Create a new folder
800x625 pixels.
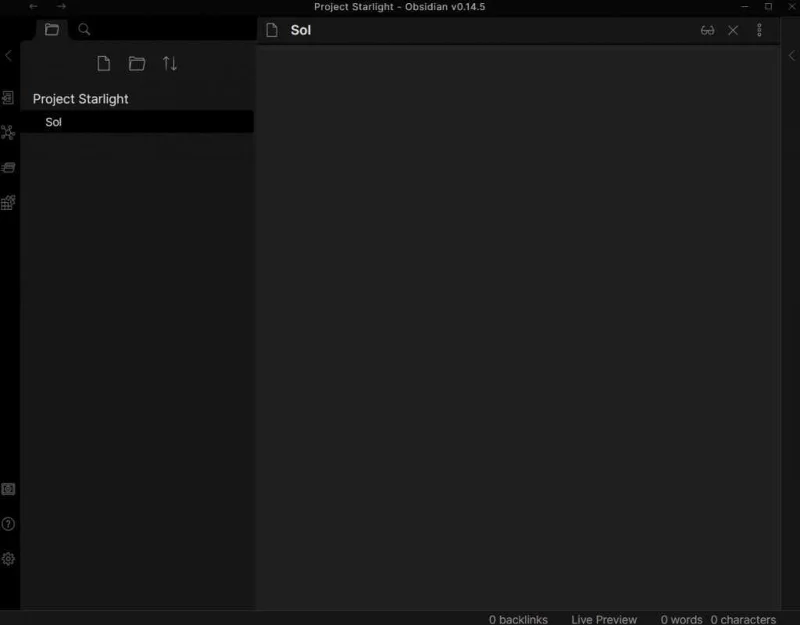pyautogui.click(x=137, y=64)
